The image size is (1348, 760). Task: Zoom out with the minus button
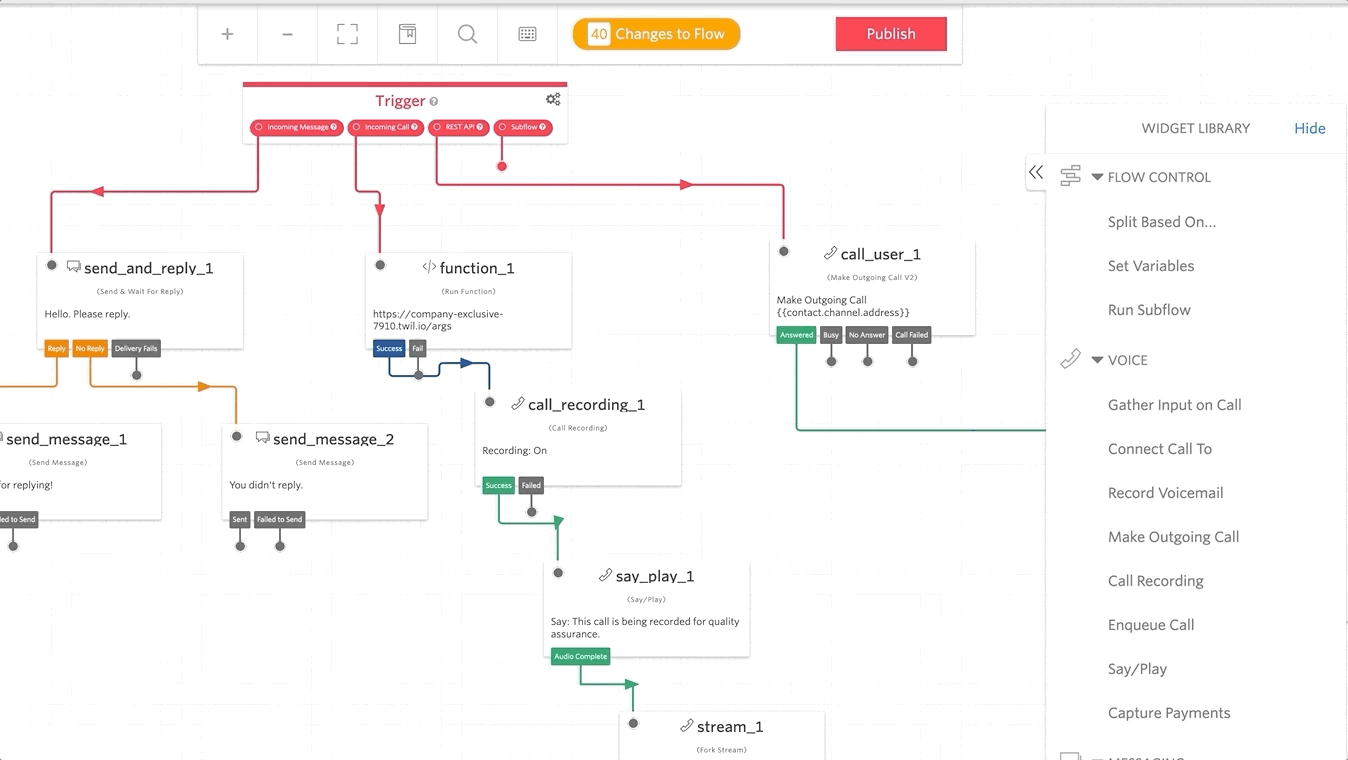point(288,34)
